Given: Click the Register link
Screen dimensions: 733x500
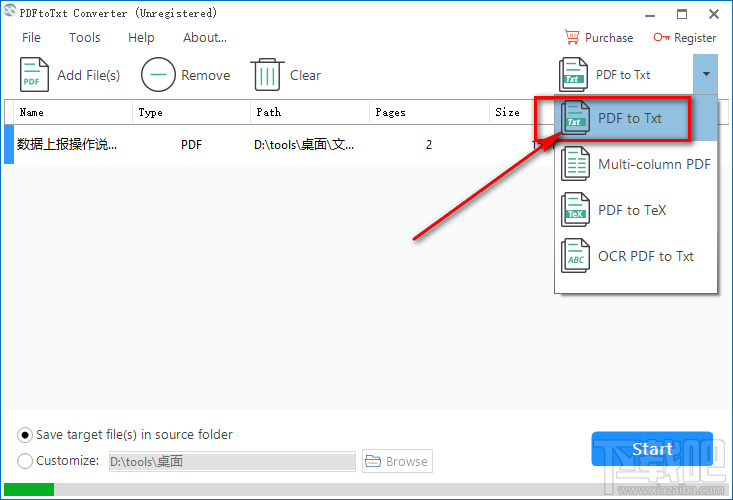Looking at the screenshot, I should (x=695, y=38).
